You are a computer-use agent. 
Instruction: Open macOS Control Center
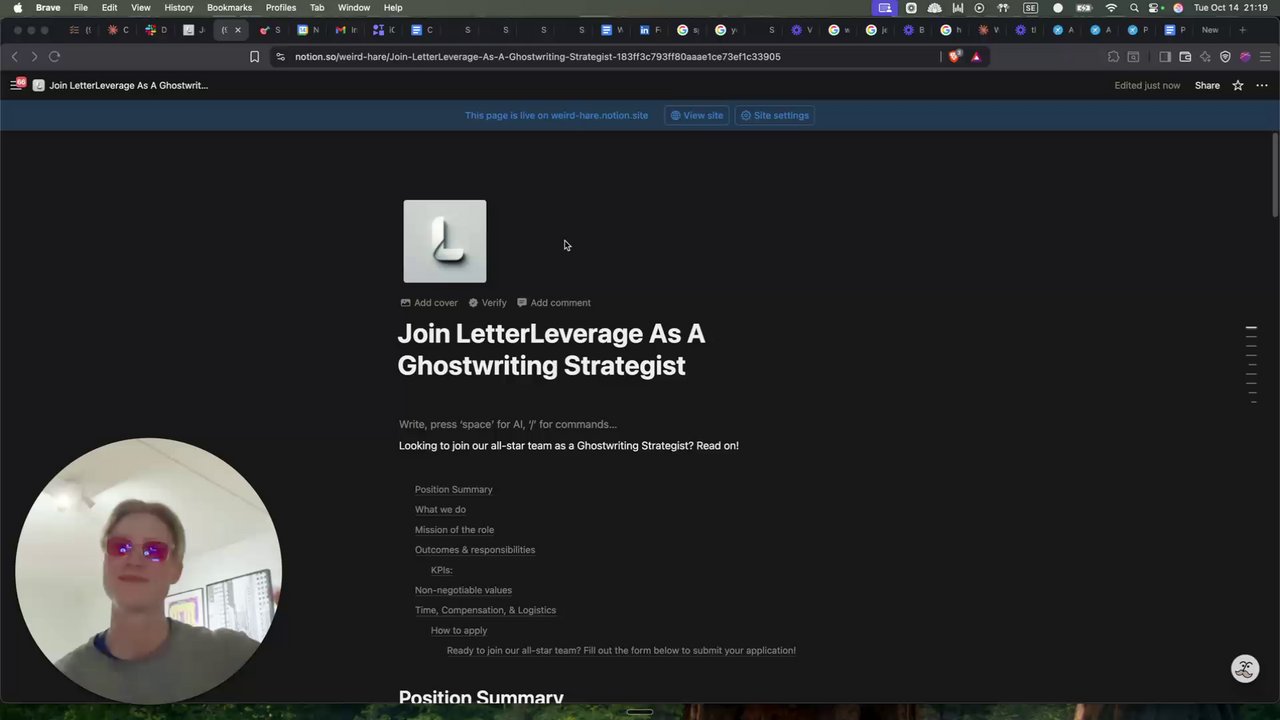point(1155,8)
